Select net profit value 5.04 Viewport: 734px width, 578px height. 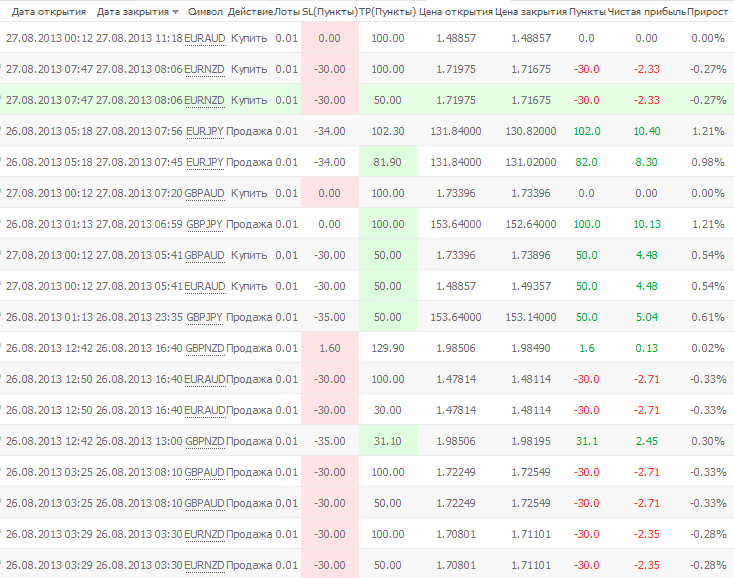(646, 317)
